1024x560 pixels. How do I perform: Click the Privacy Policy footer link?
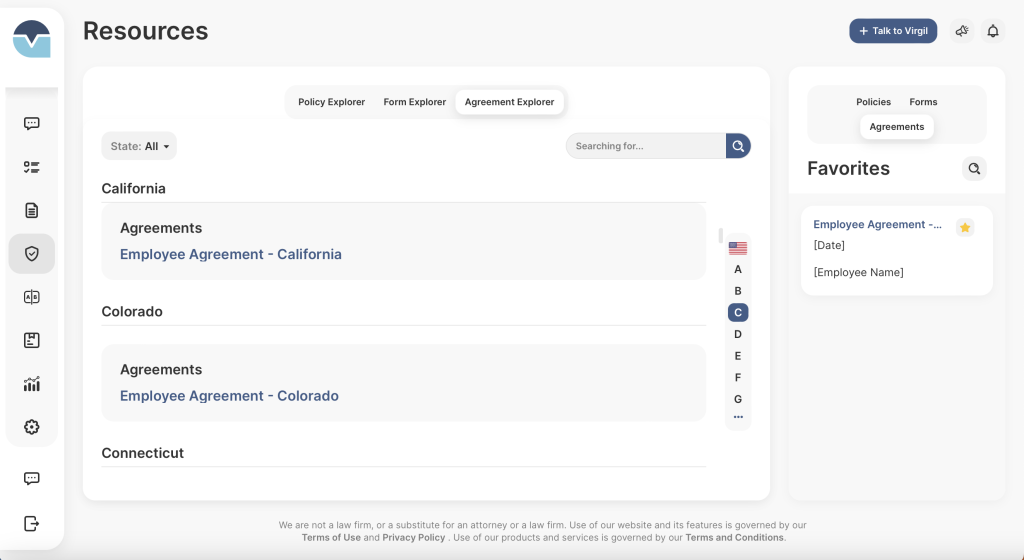click(413, 537)
